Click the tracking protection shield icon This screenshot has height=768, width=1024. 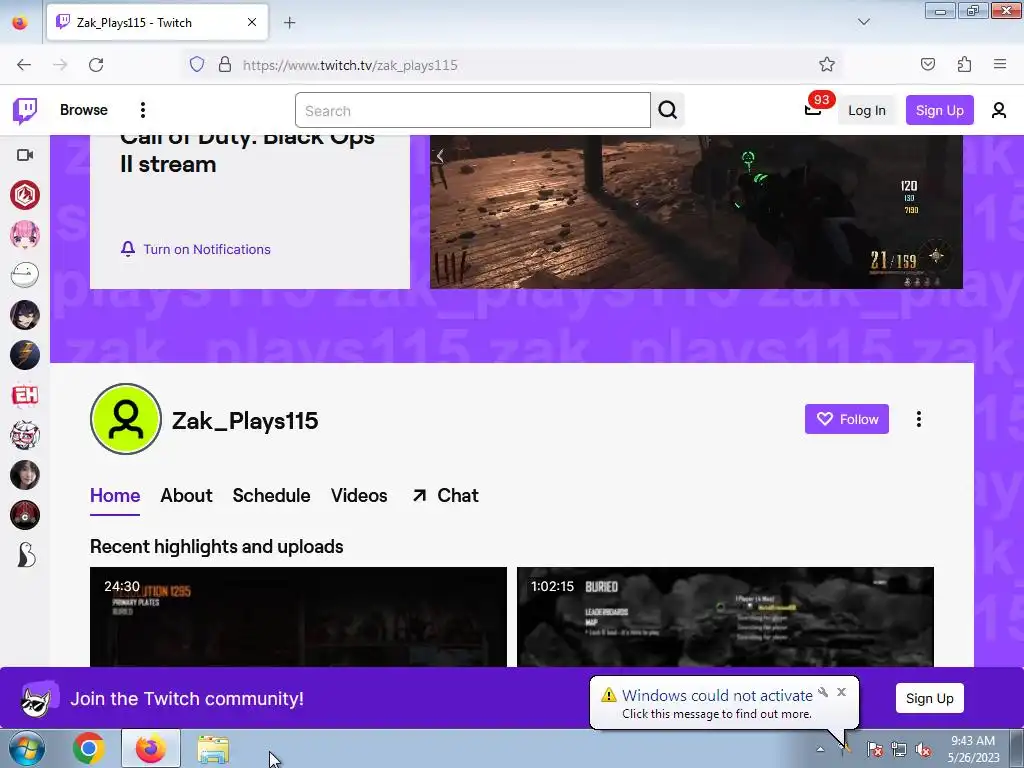(x=197, y=64)
